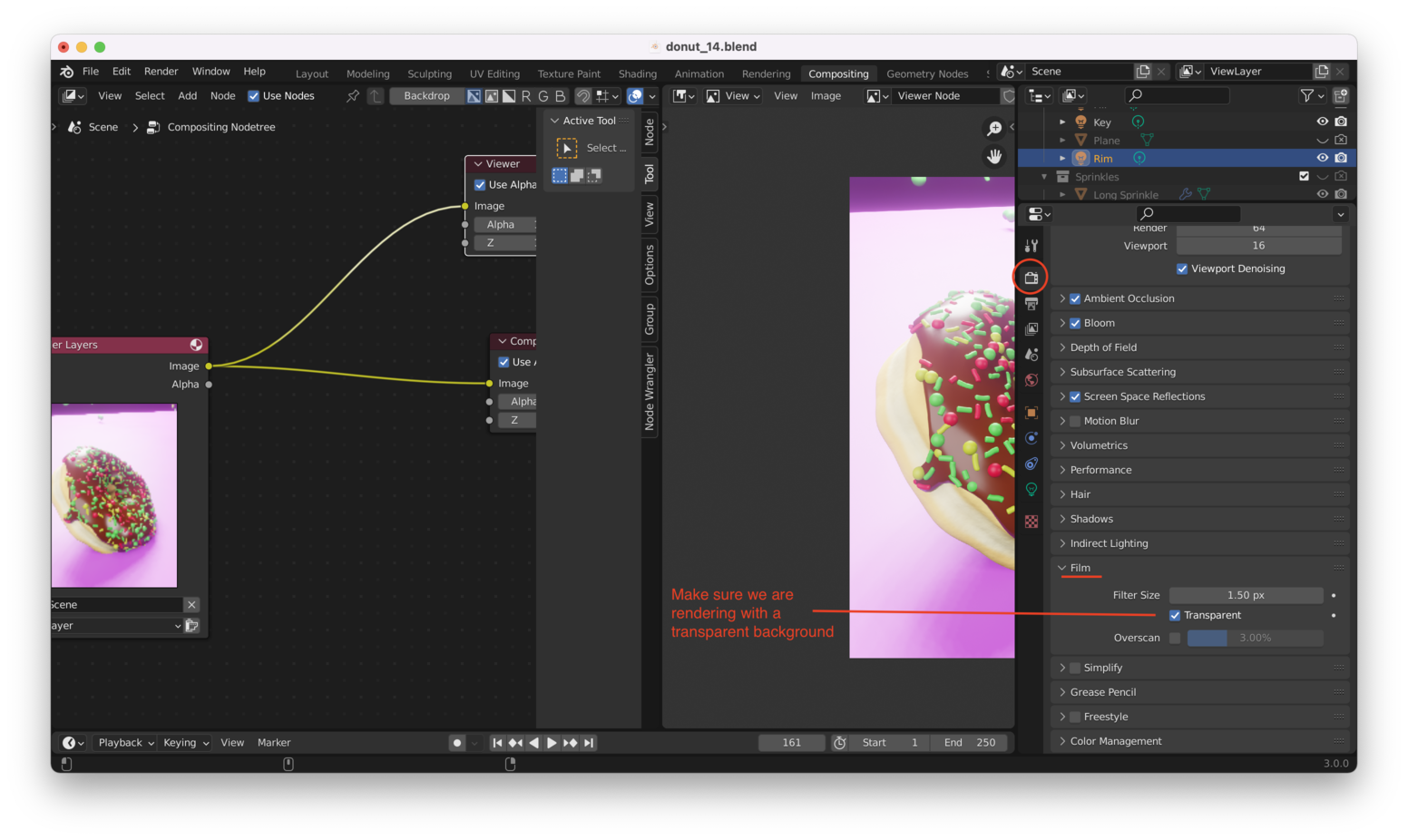
Task: Open the Outliner filter funnel icon
Action: click(x=1306, y=95)
